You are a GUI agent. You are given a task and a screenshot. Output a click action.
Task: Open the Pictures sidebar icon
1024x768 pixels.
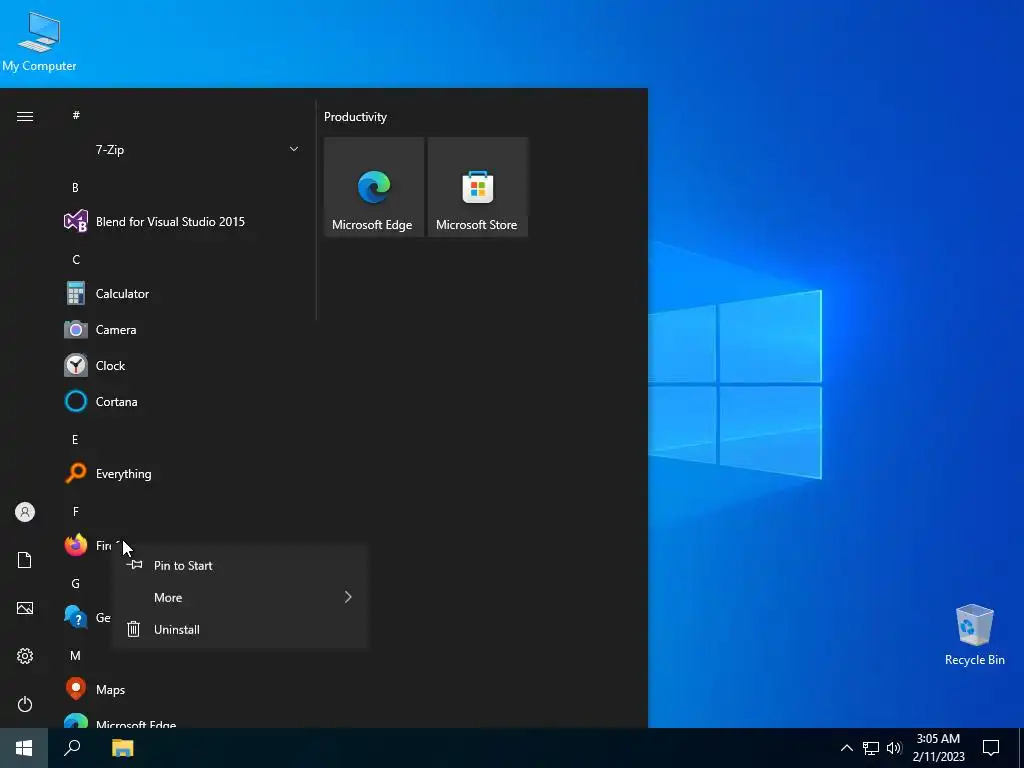click(x=25, y=608)
